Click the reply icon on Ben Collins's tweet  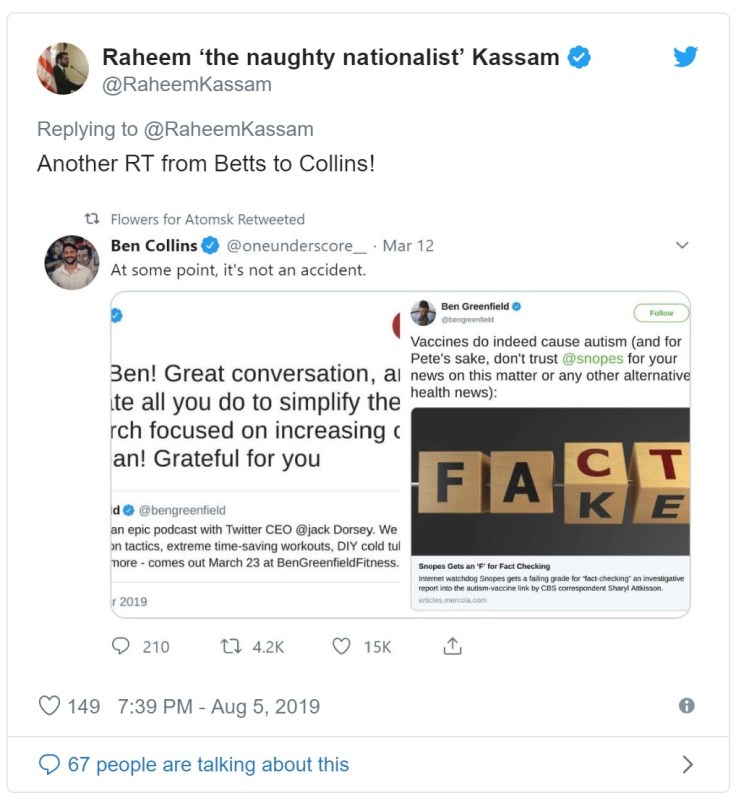click(121, 647)
